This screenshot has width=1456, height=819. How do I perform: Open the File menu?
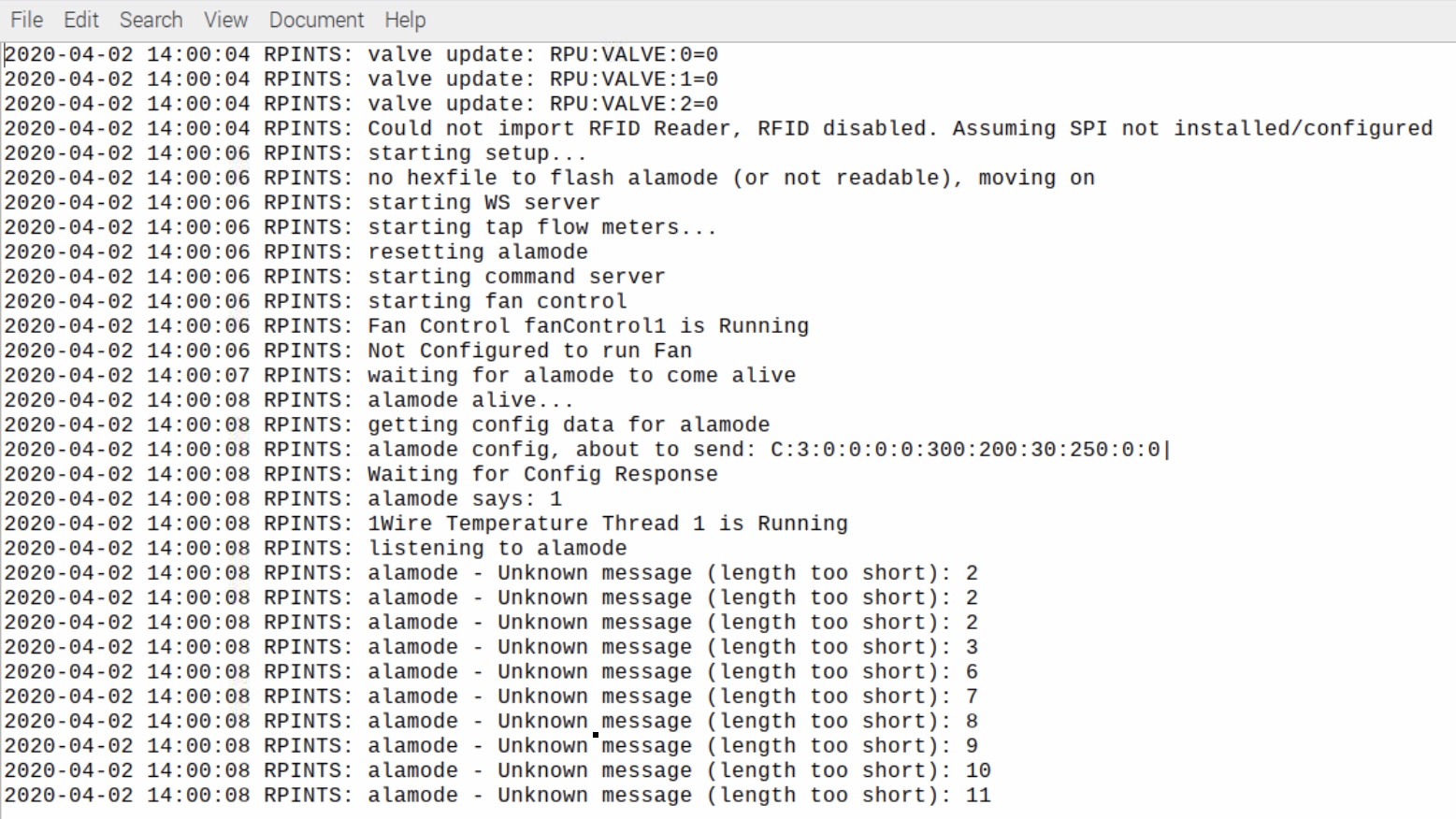tap(26, 20)
